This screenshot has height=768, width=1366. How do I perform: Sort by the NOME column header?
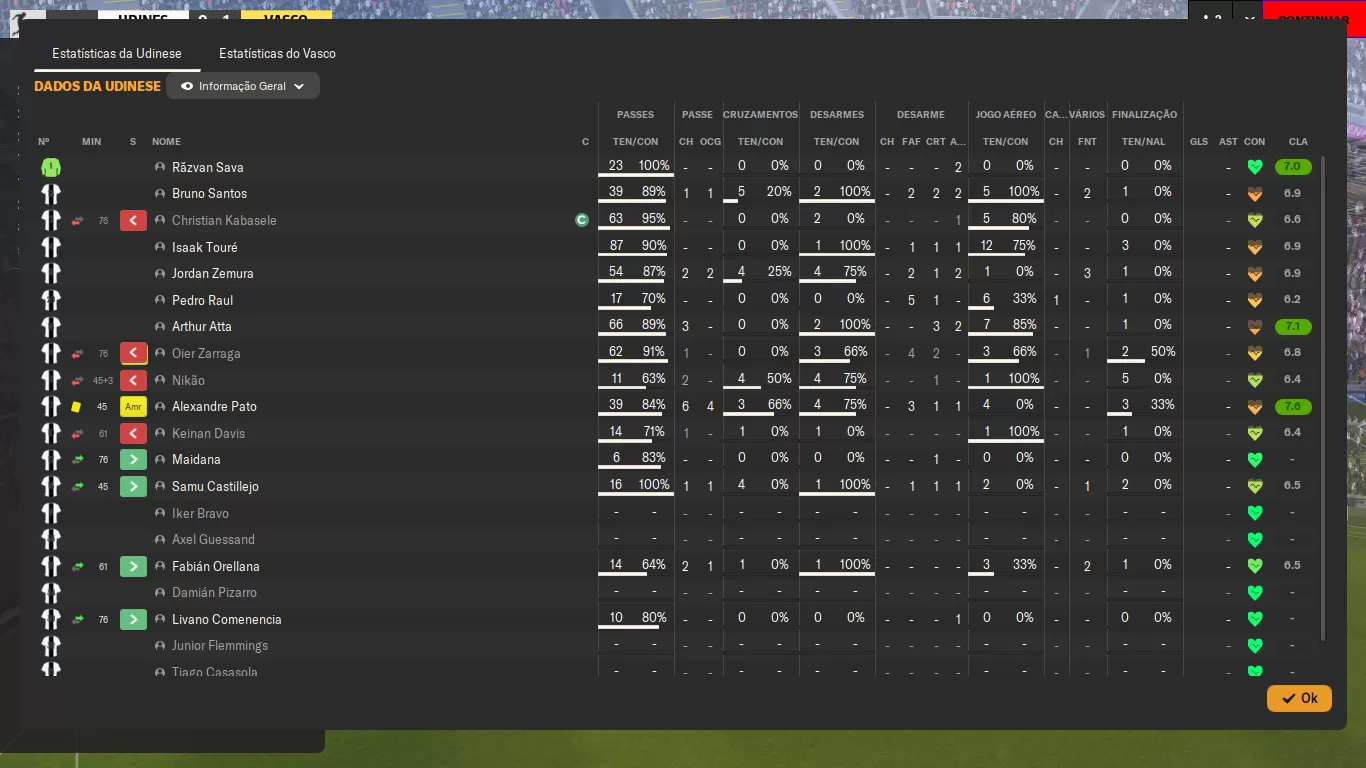166,142
